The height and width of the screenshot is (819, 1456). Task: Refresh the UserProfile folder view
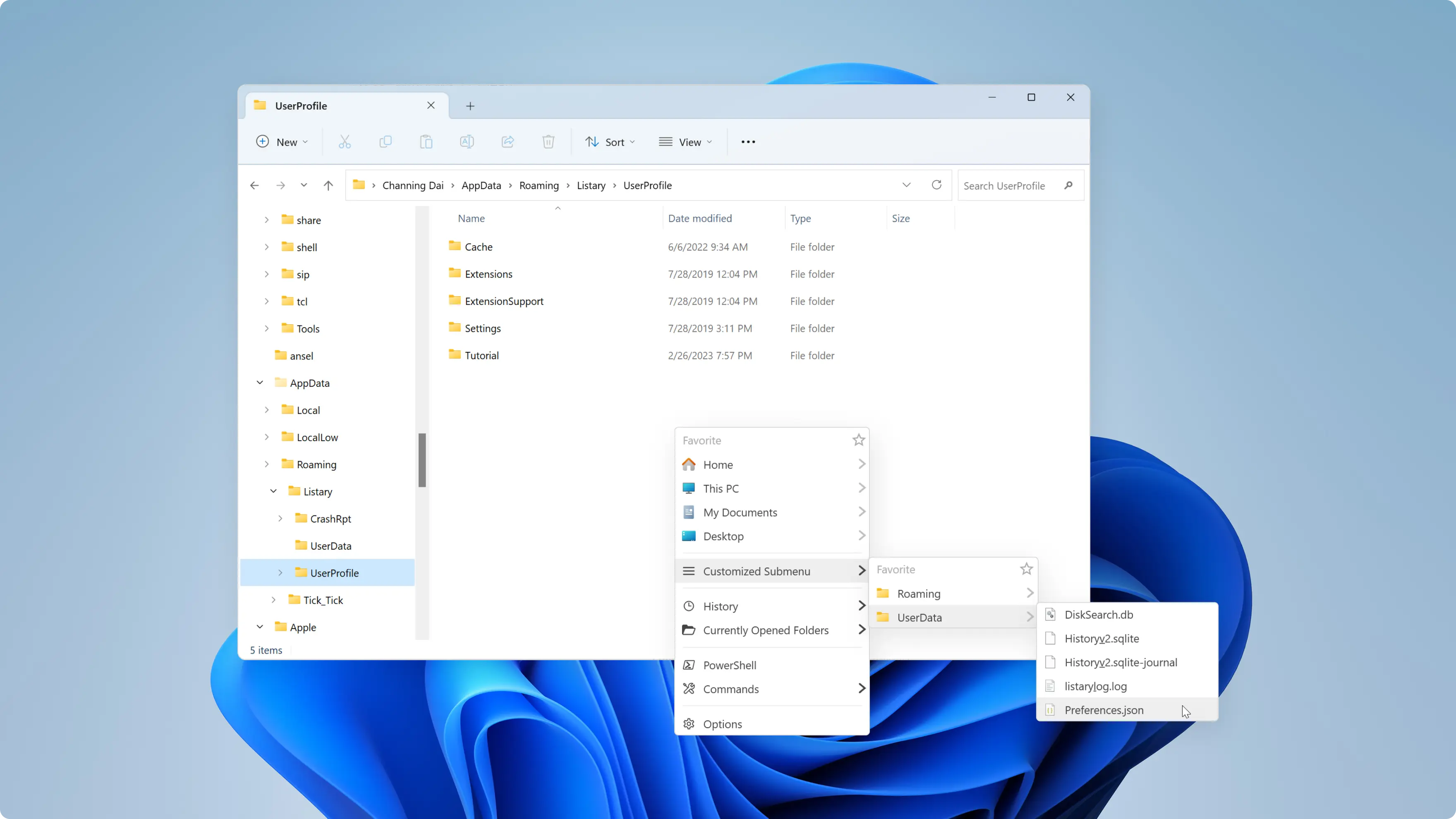[936, 185]
